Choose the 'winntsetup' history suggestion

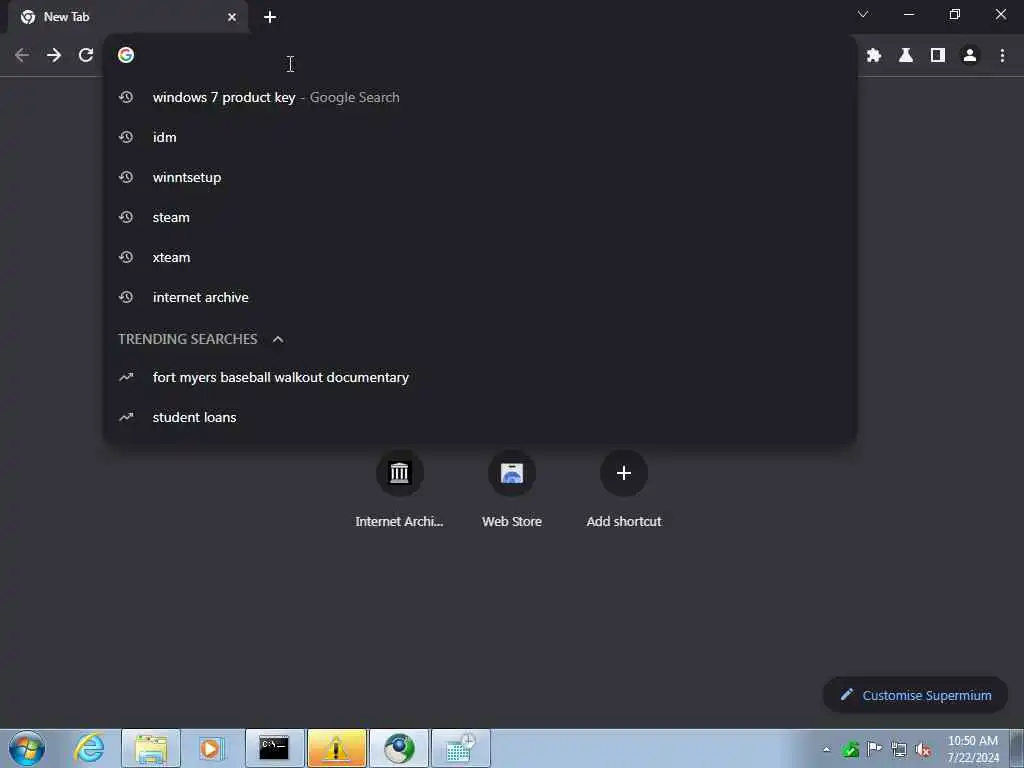point(480,177)
